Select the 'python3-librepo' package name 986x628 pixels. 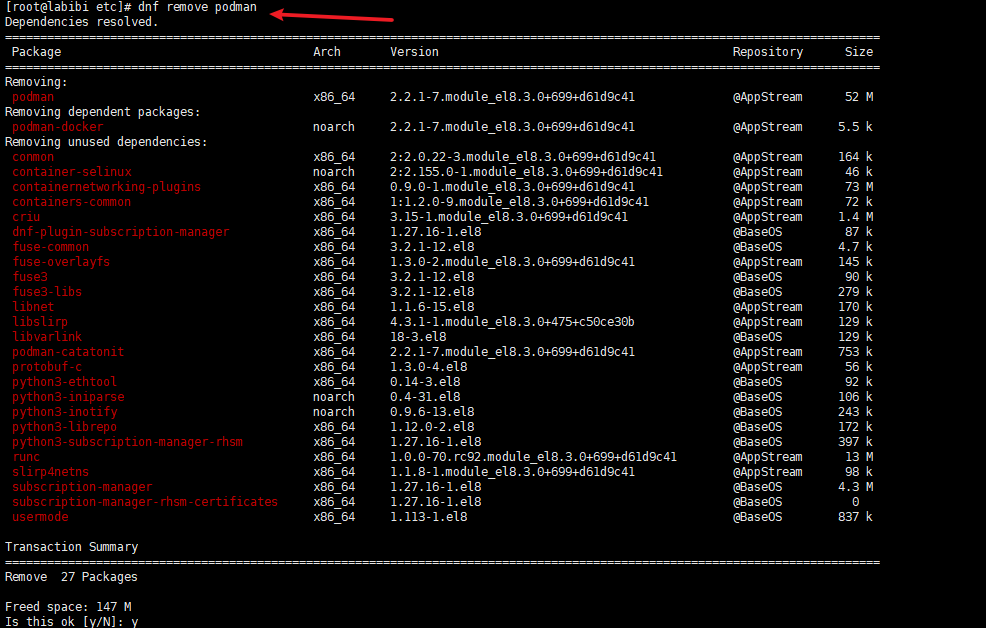click(64, 427)
